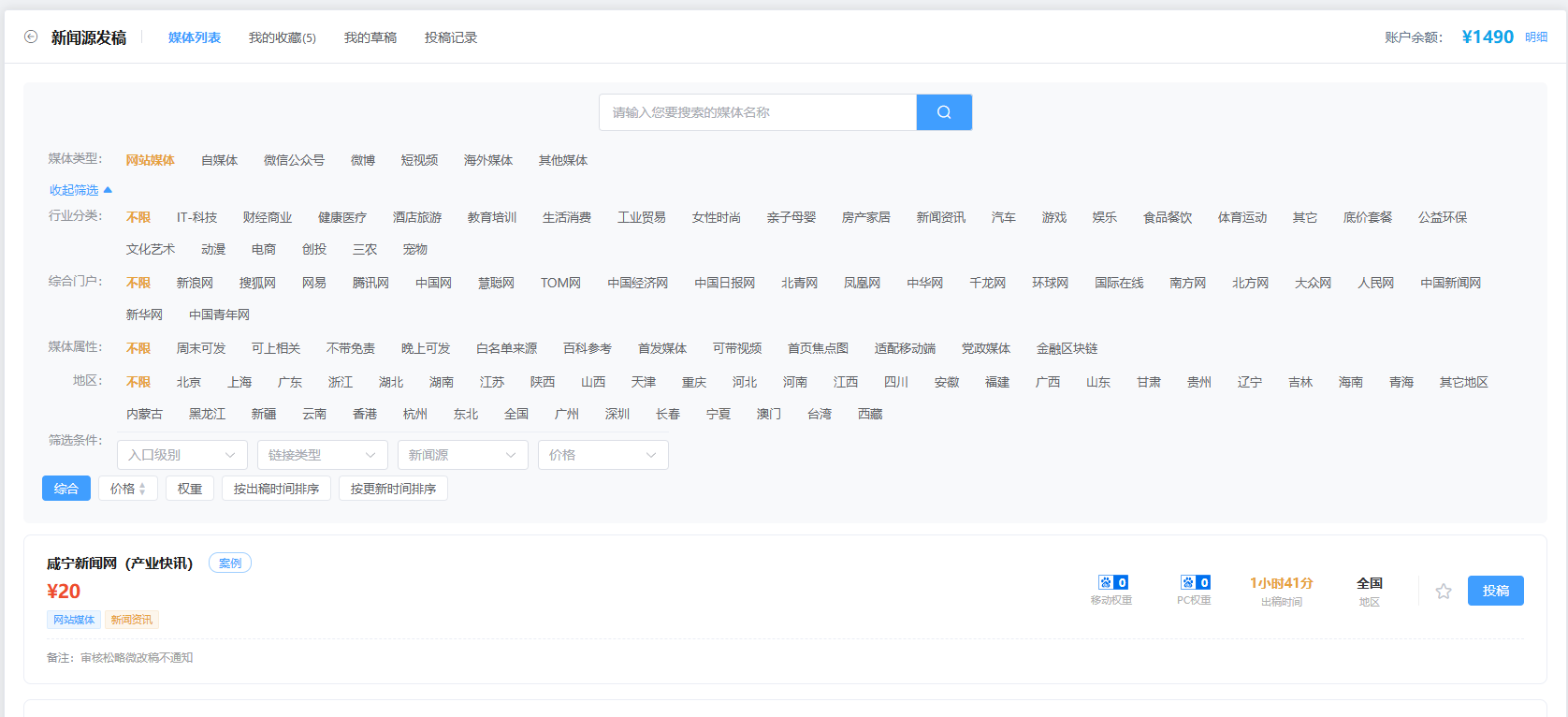Click the 新闻资讯 tag under 咸宁新闻网

132,620
